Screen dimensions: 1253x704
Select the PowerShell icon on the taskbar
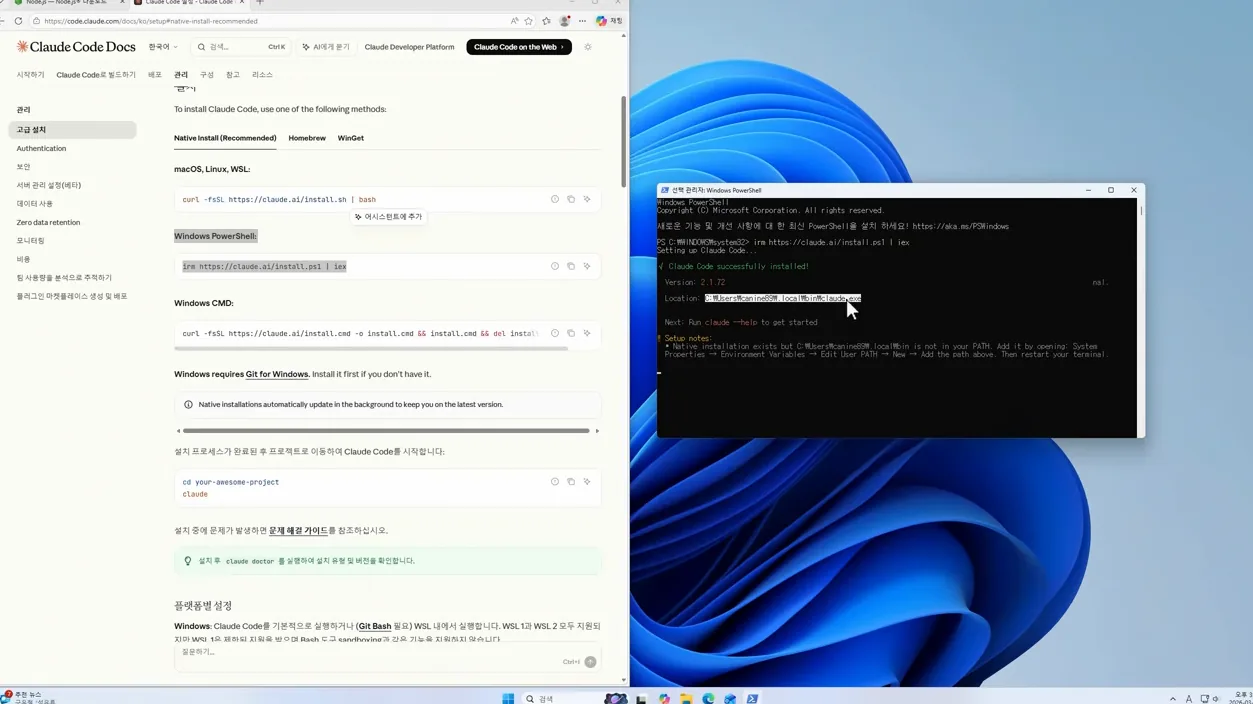click(x=752, y=698)
